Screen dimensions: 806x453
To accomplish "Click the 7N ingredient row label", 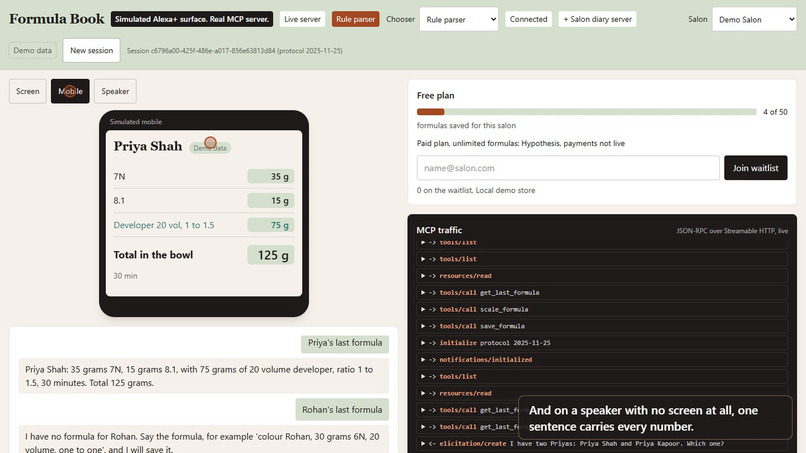I will coord(119,176).
